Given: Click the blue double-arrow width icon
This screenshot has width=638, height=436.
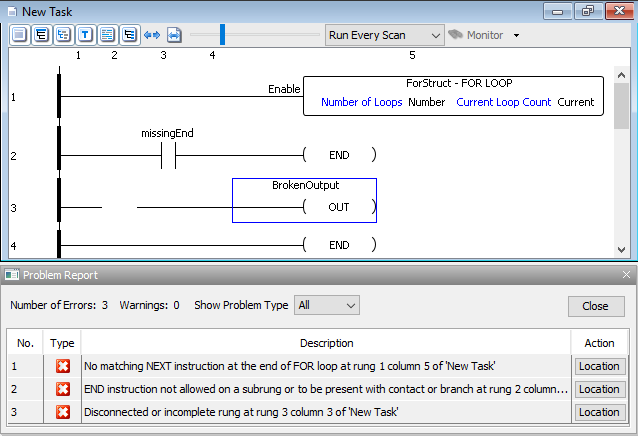Looking at the screenshot, I should tap(152, 35).
